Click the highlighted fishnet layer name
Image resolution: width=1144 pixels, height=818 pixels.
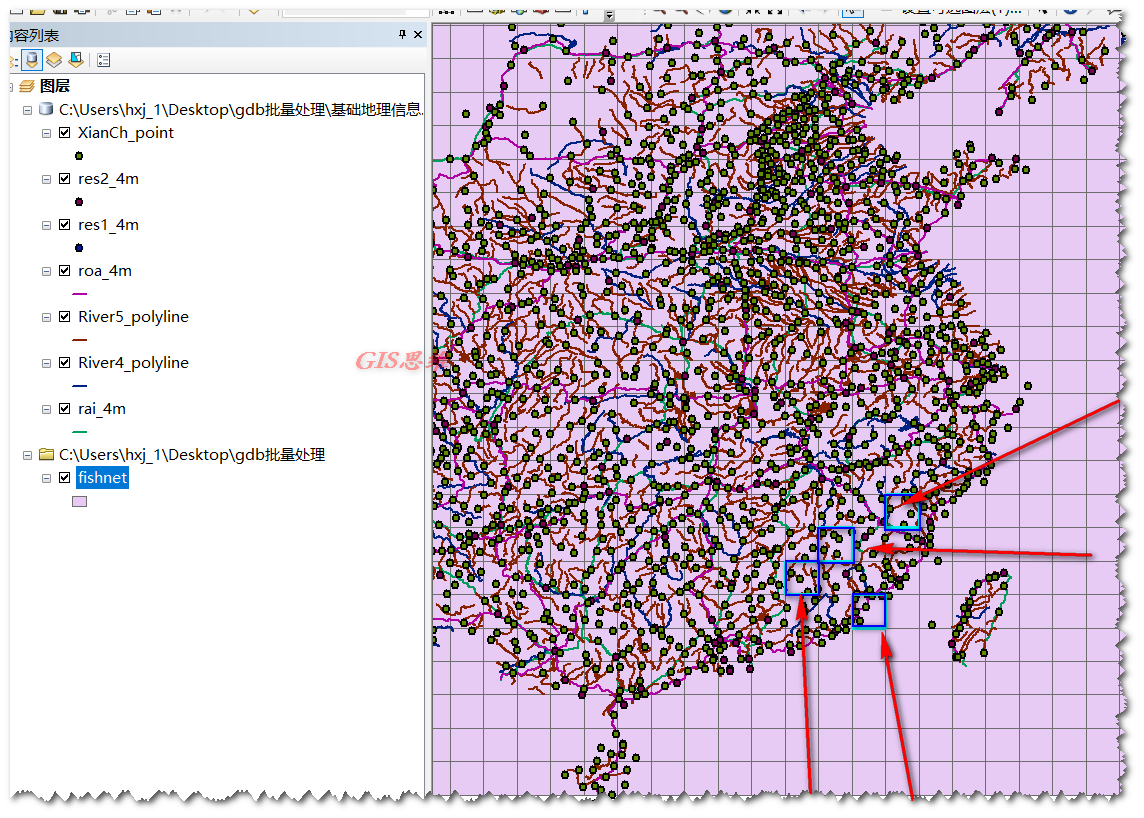[102, 478]
